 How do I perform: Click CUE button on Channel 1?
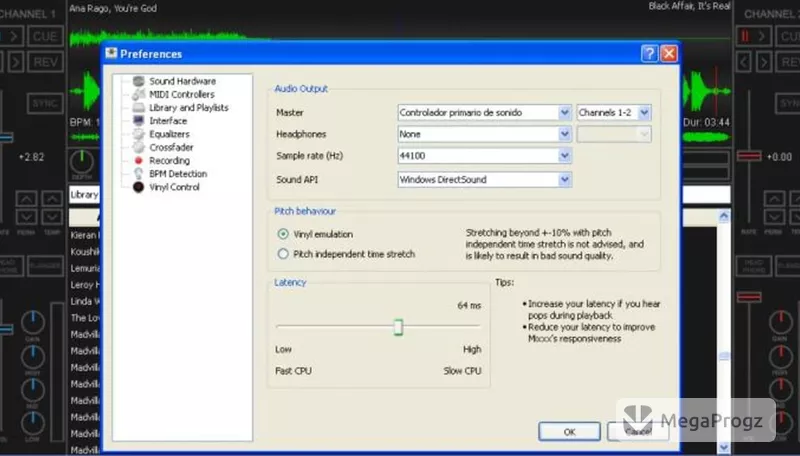tap(45, 36)
